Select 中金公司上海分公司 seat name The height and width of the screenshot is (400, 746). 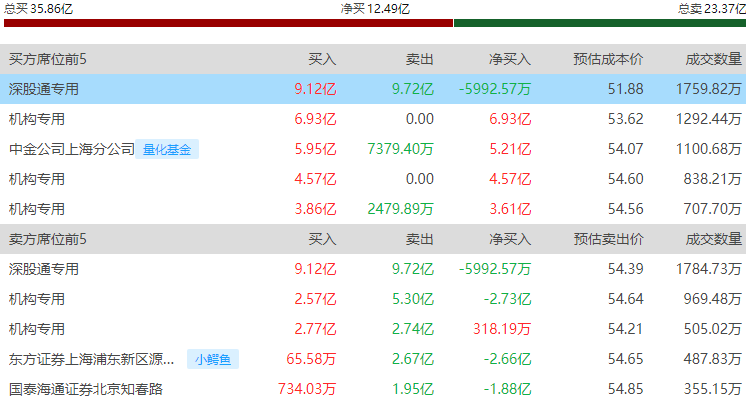coord(72,149)
